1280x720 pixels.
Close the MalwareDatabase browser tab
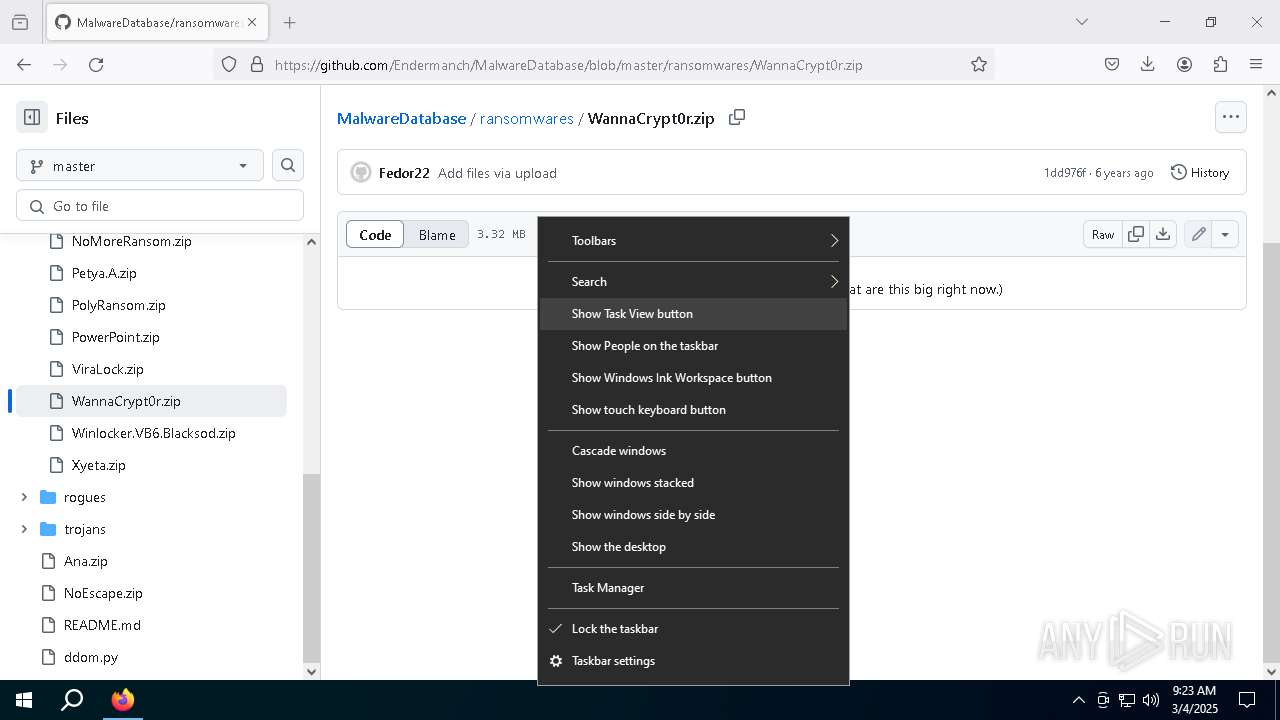[253, 22]
